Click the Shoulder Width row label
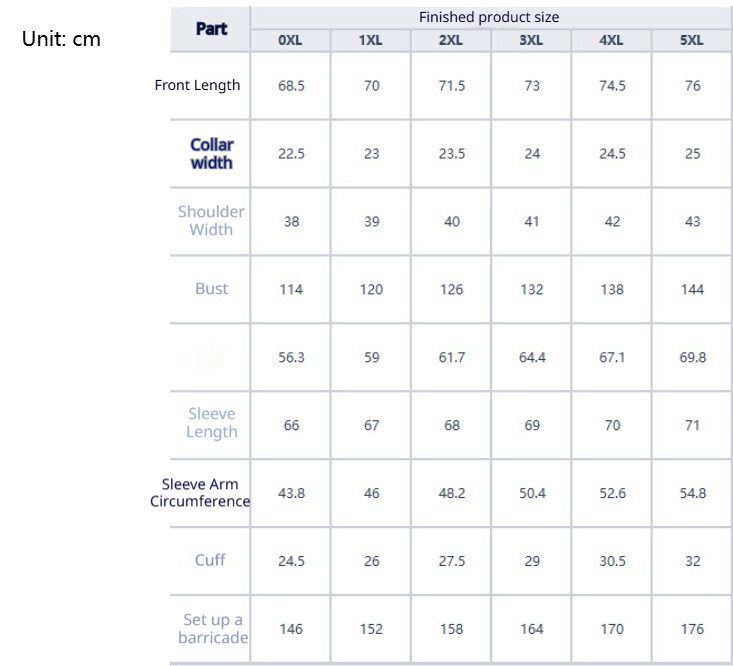Viewport: 733px width, 666px height. click(x=211, y=220)
